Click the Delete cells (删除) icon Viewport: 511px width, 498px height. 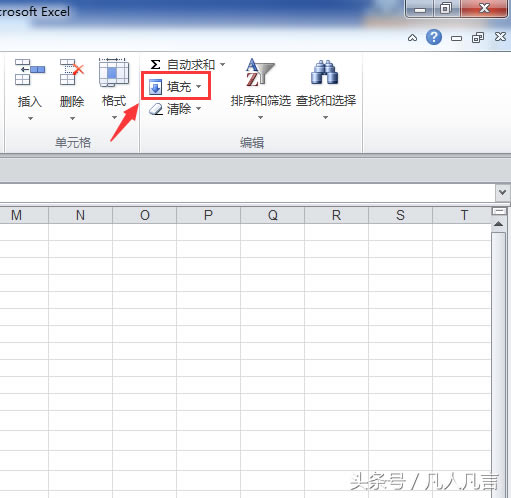point(72,72)
